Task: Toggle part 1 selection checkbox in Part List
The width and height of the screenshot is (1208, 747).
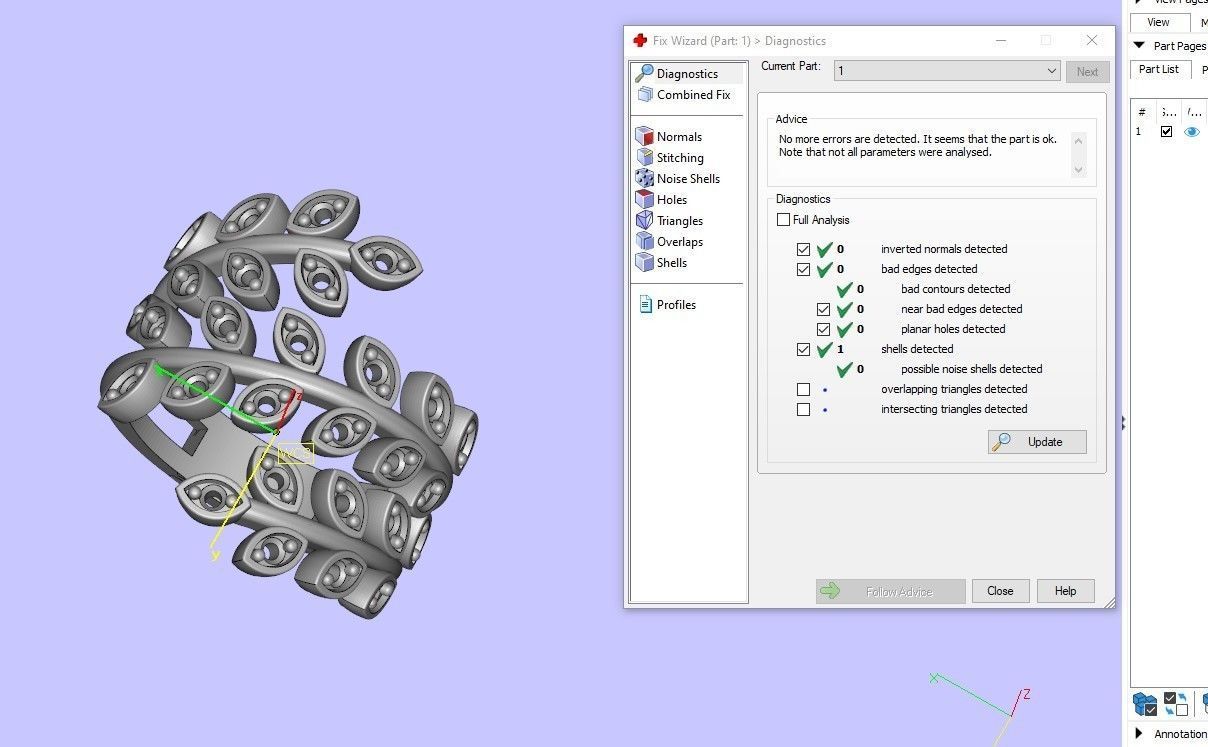Action: coord(1166,132)
